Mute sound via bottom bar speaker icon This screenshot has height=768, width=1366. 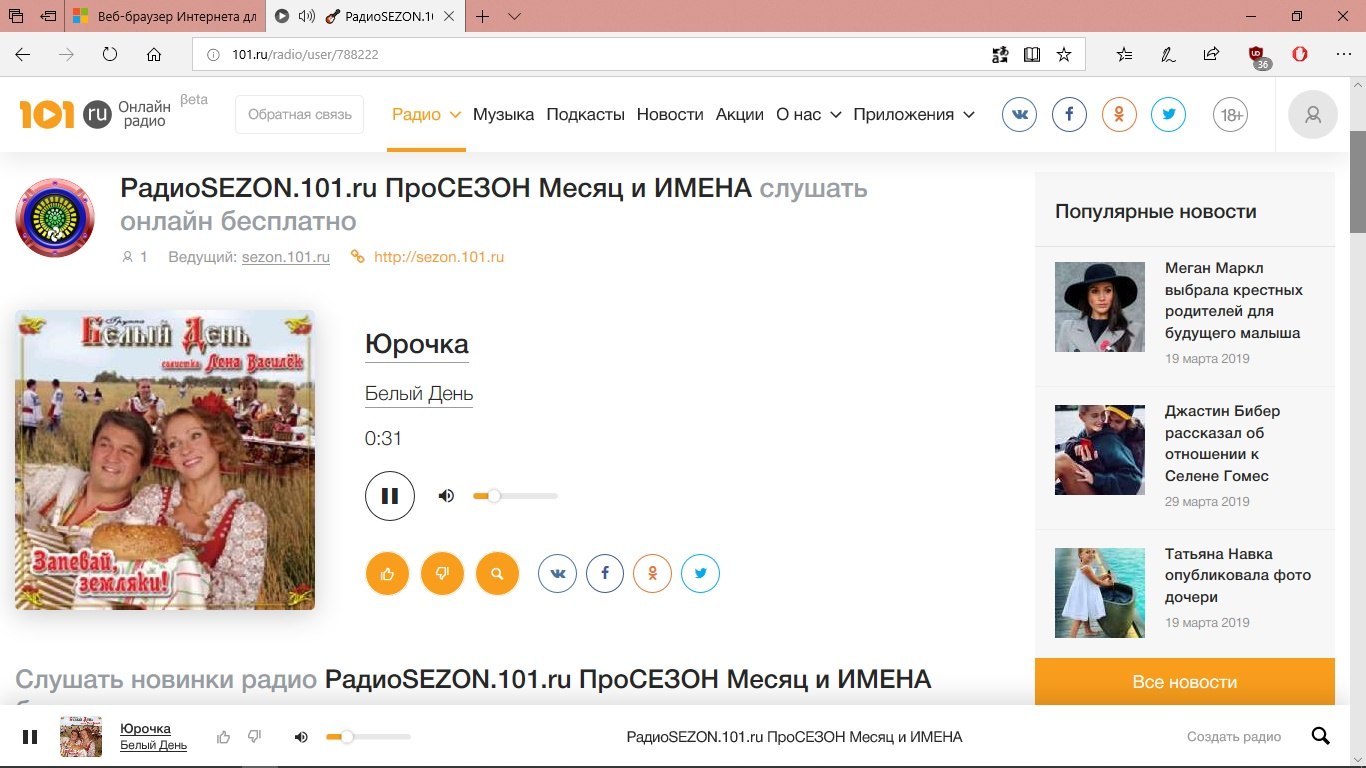(301, 737)
